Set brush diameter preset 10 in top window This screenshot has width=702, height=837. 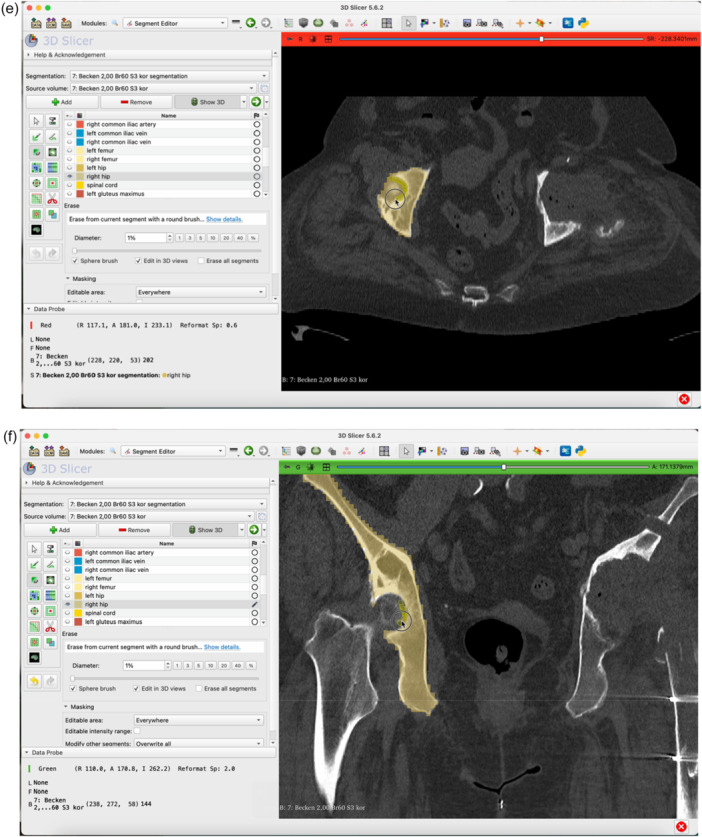click(x=212, y=238)
